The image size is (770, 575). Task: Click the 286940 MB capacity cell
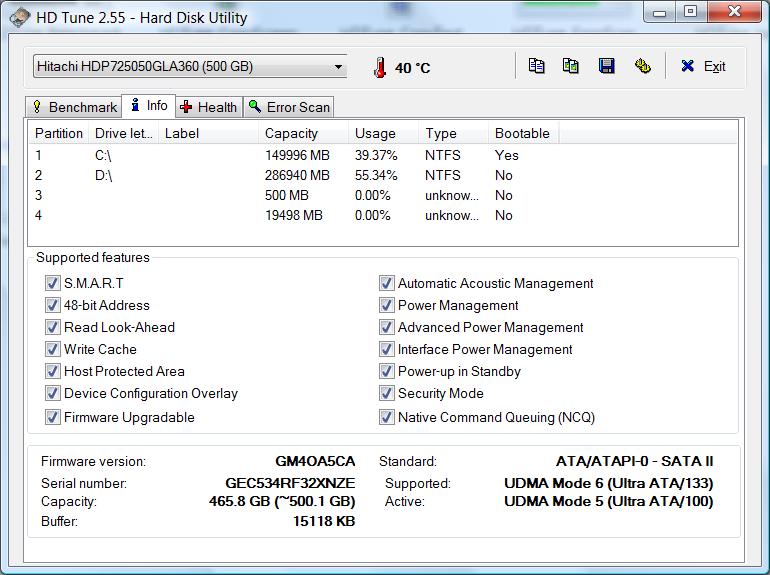(x=297, y=176)
